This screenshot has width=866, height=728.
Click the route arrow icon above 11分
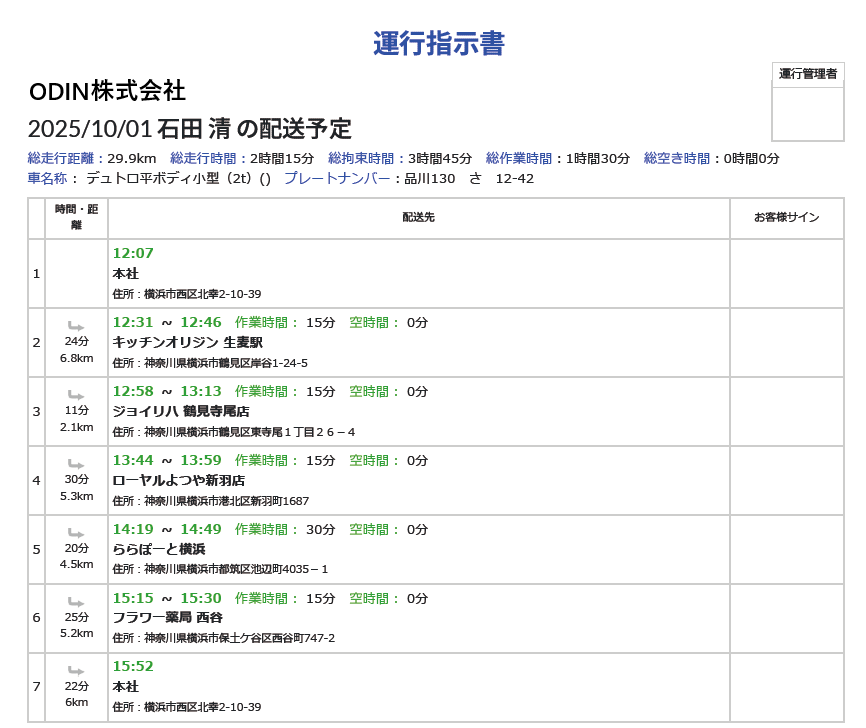click(x=76, y=395)
